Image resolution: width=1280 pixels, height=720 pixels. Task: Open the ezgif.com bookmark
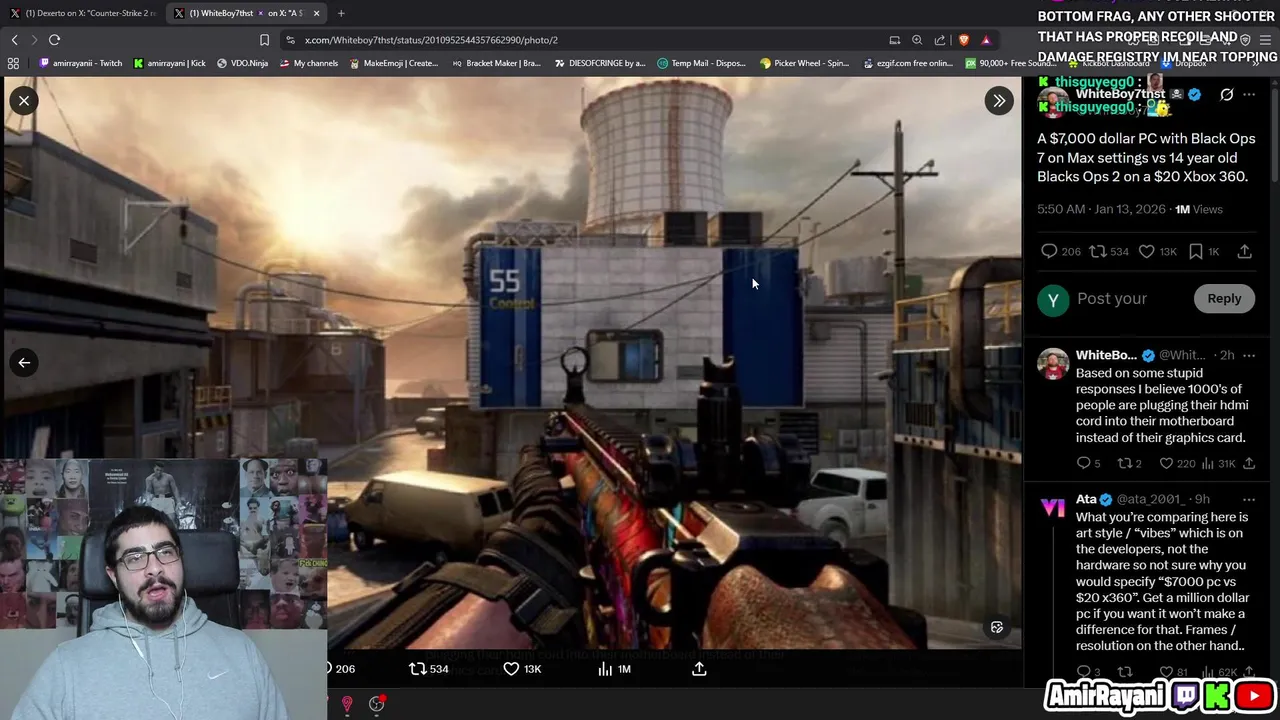(x=908, y=63)
